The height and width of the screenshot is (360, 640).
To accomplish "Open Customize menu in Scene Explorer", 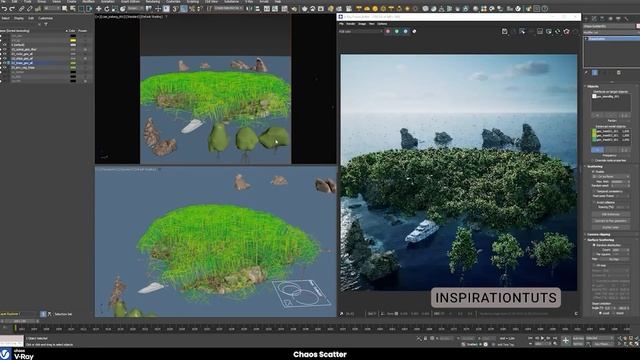I will click(45, 18).
